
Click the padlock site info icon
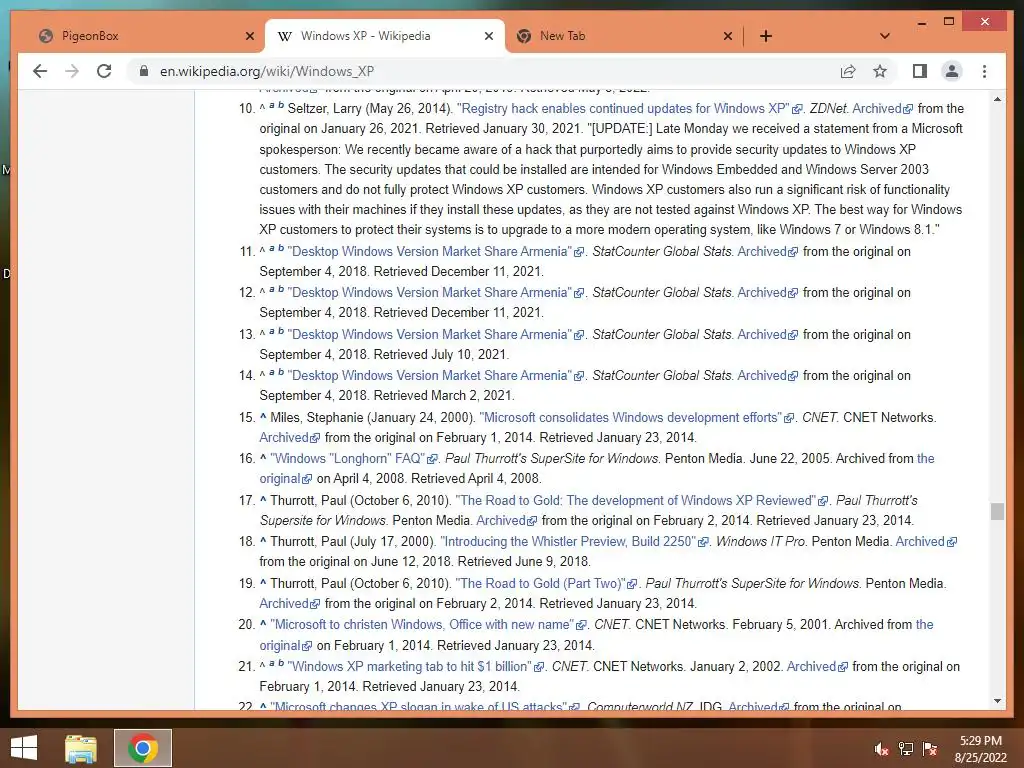pyautogui.click(x=144, y=71)
